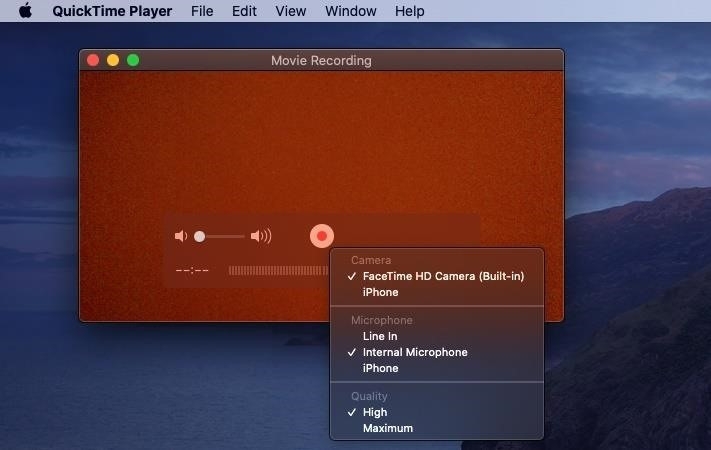
Task: Open the View menu
Action: 291,11
